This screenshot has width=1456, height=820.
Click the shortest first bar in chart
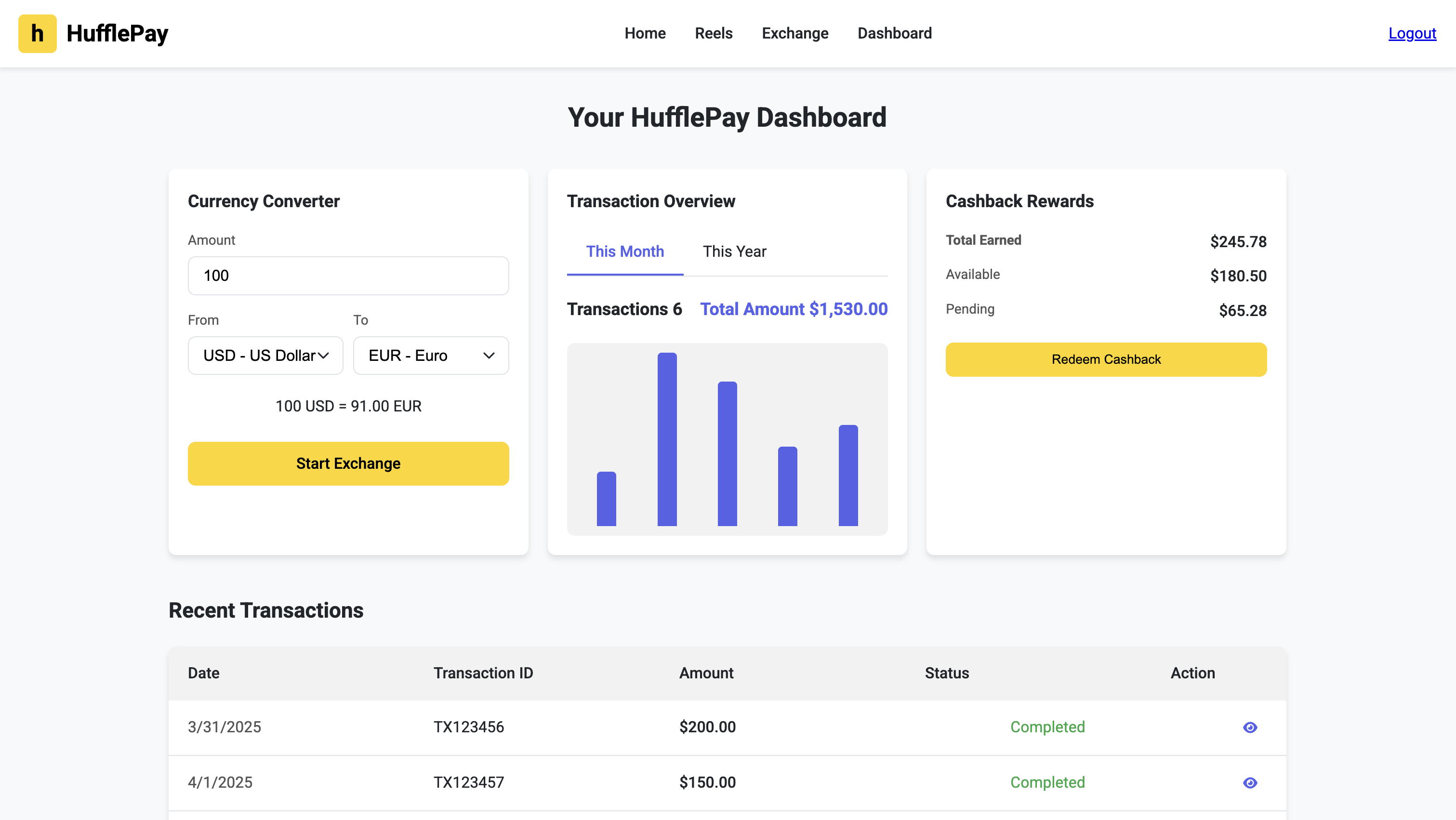click(606, 499)
